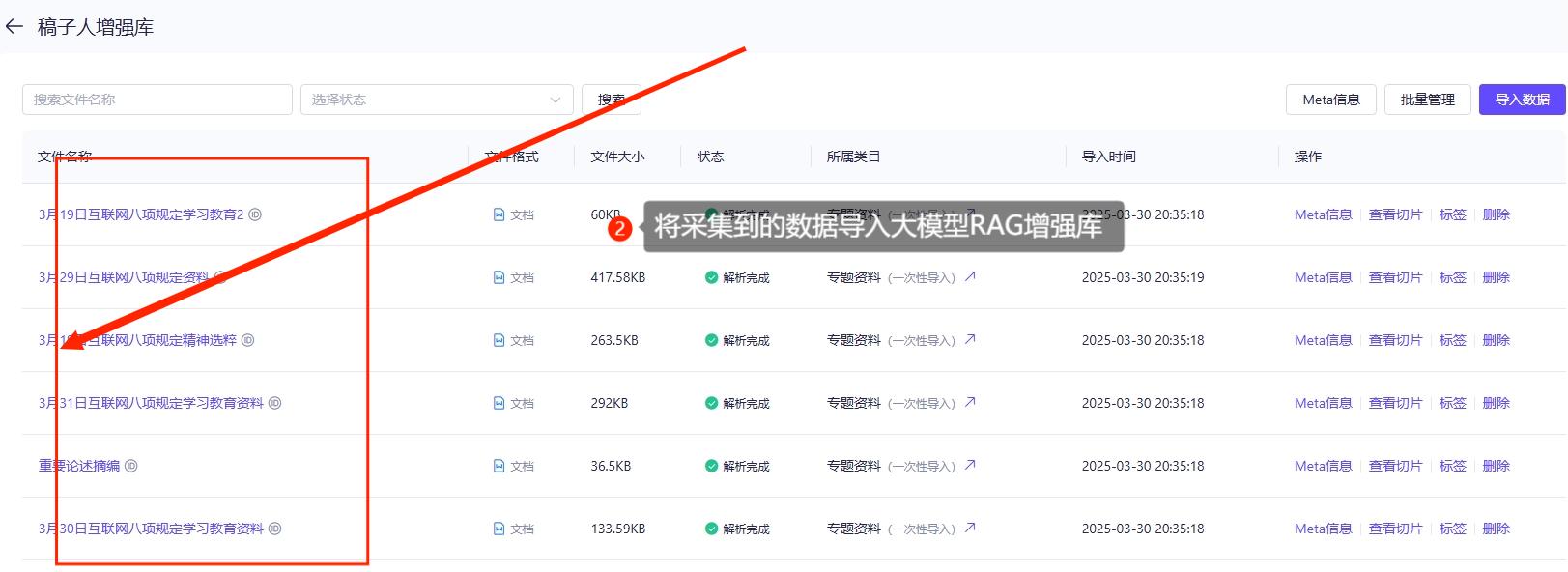Open file 3月19日互联网八项规定学习教育2

pos(141,214)
